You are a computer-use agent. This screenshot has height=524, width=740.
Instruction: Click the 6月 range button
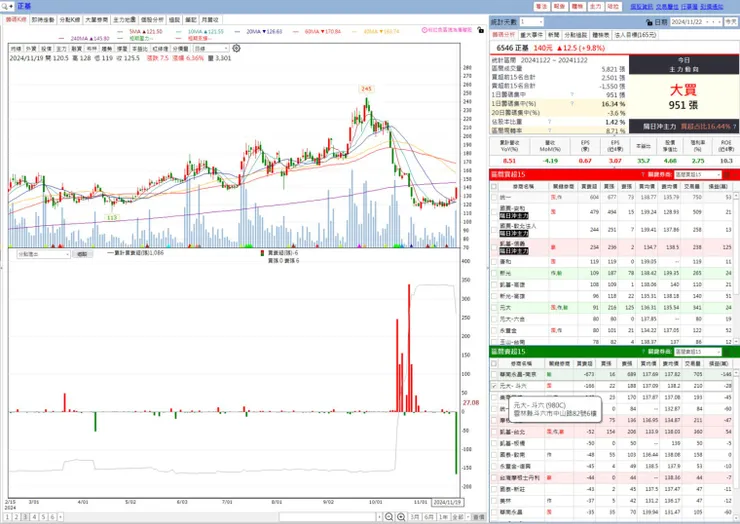[429, 517]
